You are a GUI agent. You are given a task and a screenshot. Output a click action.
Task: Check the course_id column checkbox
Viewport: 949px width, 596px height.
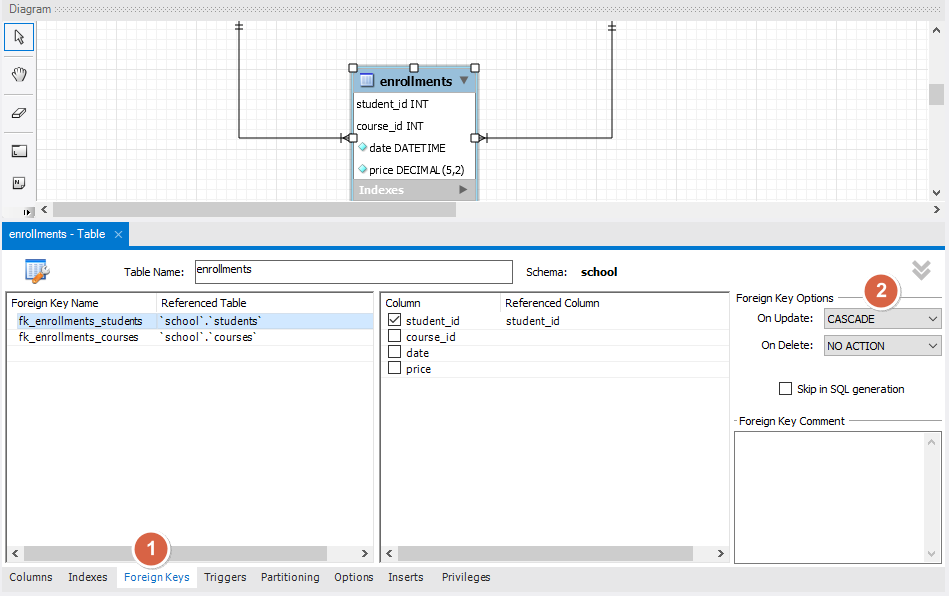394,337
